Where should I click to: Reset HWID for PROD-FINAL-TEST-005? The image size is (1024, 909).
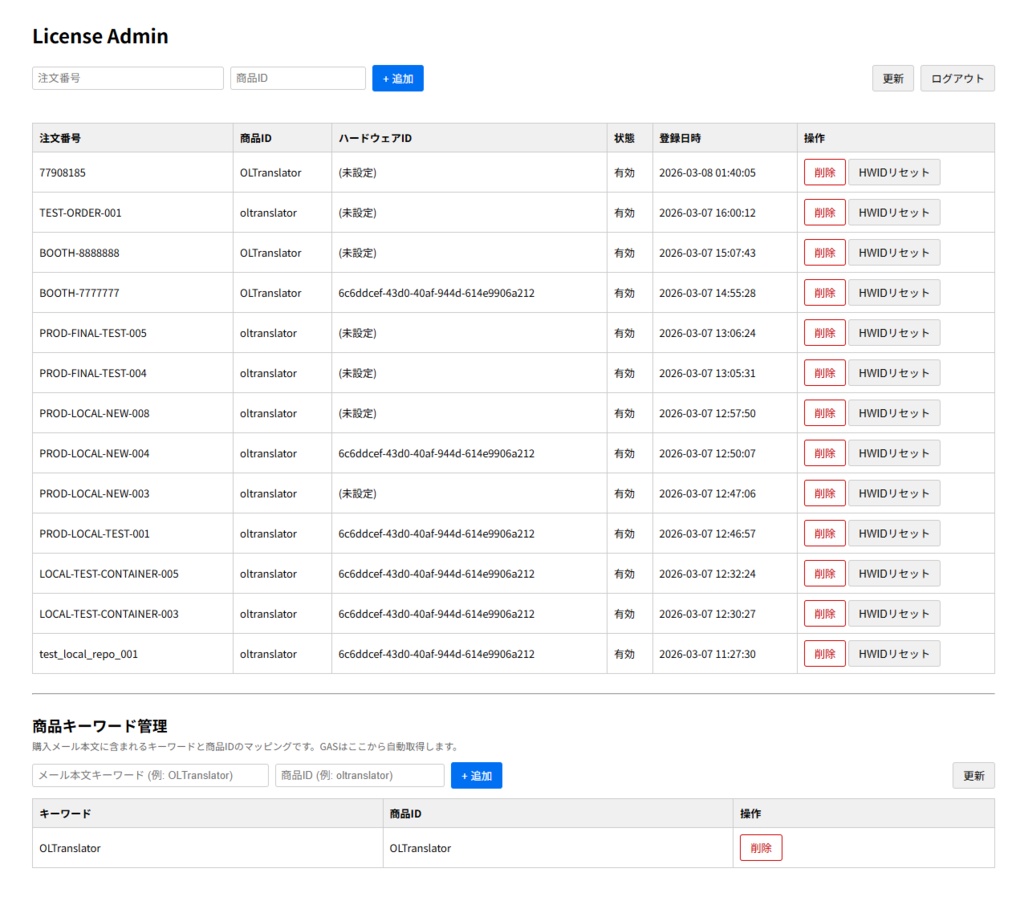pyautogui.click(x=894, y=333)
